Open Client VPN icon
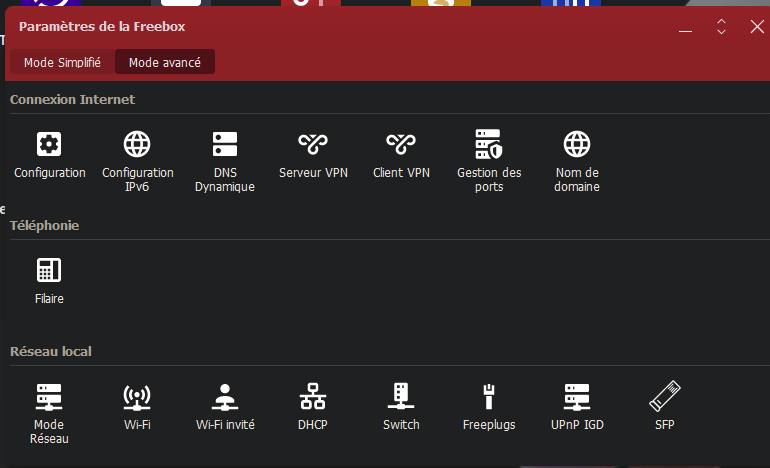This screenshot has width=770, height=468. pos(401,144)
